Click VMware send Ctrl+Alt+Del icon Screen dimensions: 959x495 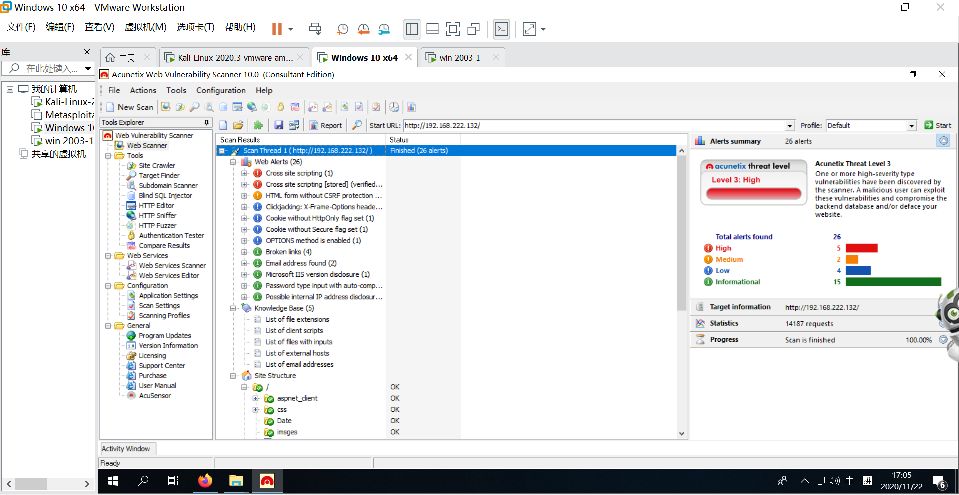(315, 29)
